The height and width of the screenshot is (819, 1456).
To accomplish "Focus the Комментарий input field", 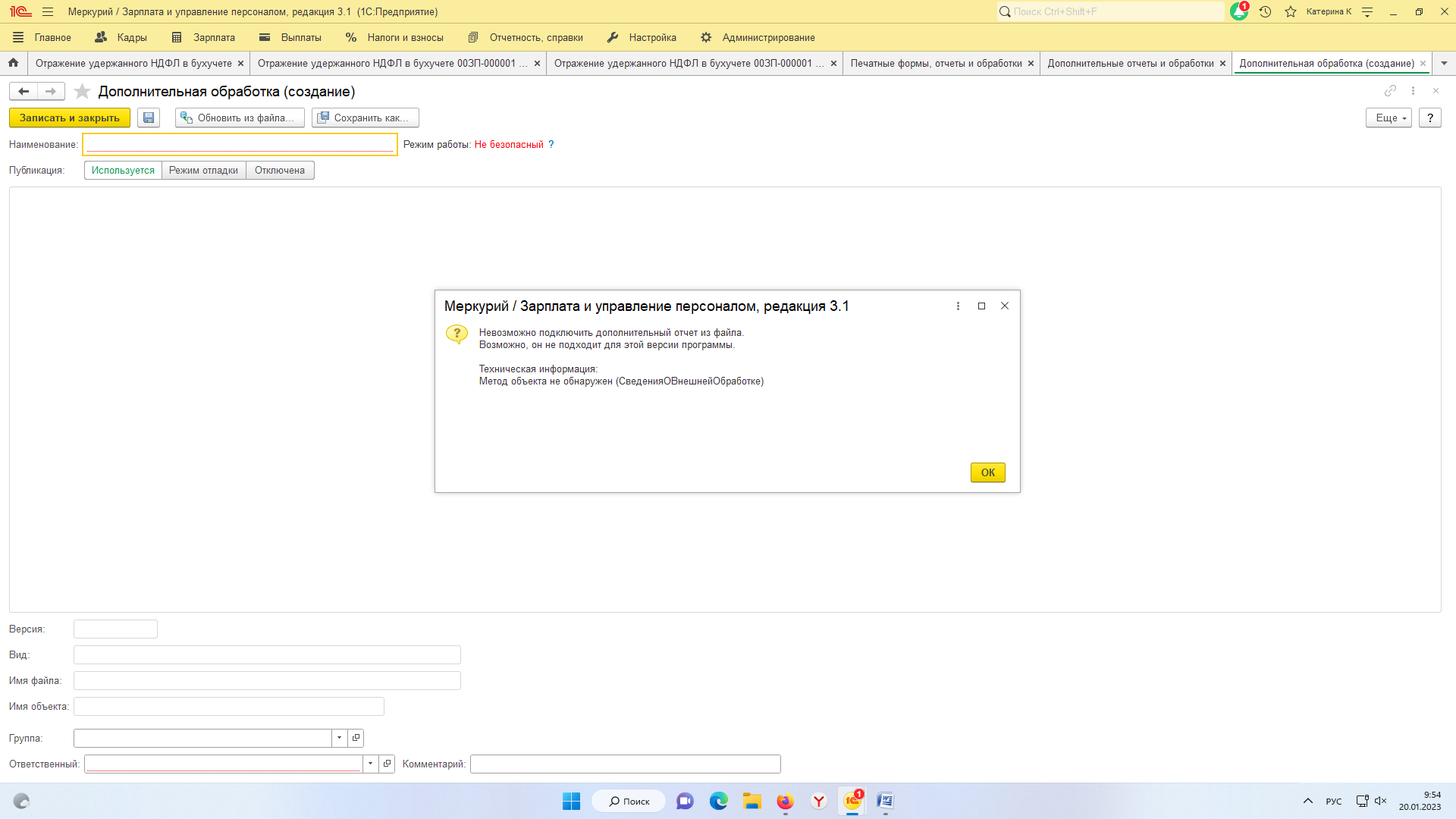I will click(626, 764).
